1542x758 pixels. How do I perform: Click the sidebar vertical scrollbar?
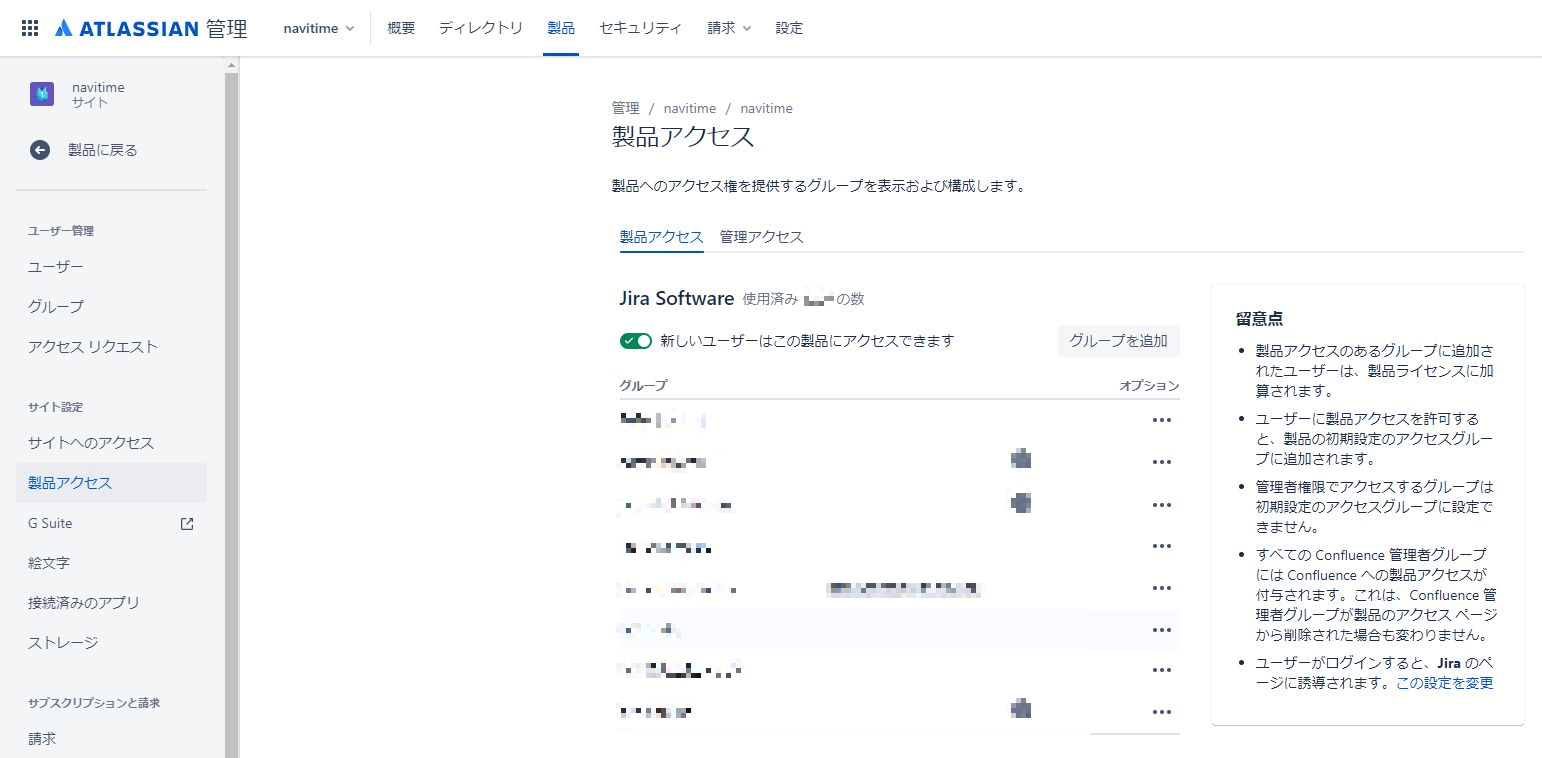[x=232, y=400]
